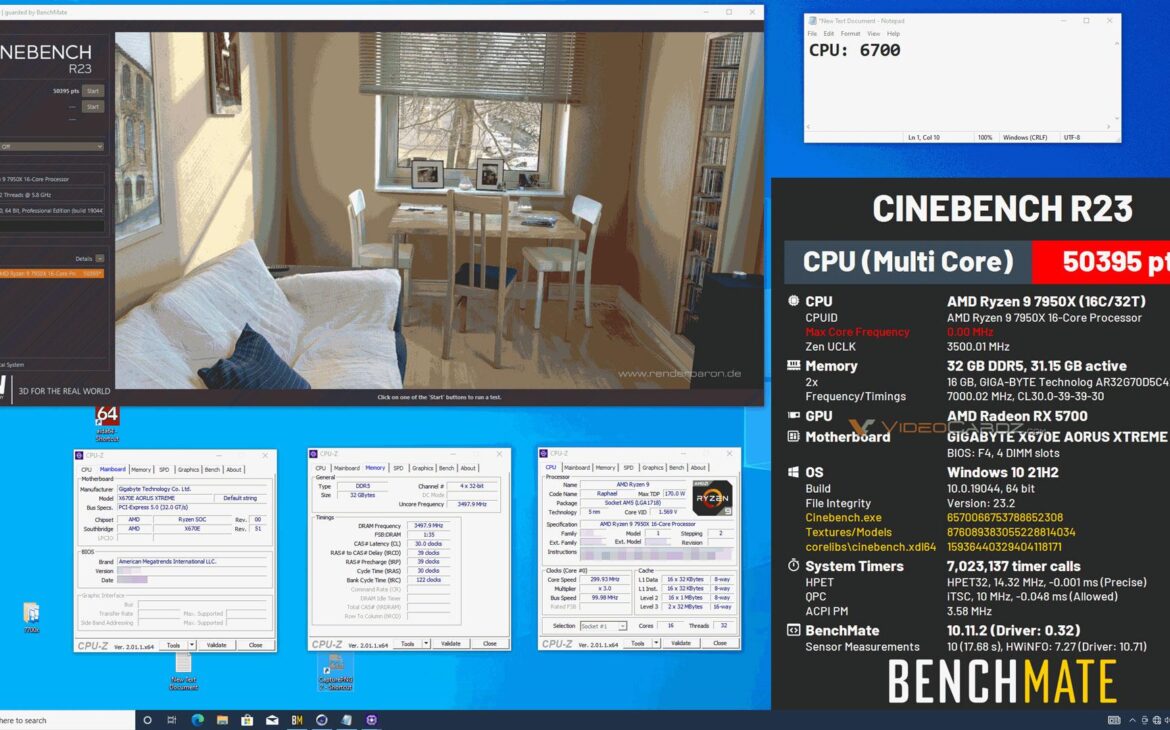Start the CPU multi-core benchmark in Cinebench
This screenshot has width=1170, height=730.
click(91, 90)
